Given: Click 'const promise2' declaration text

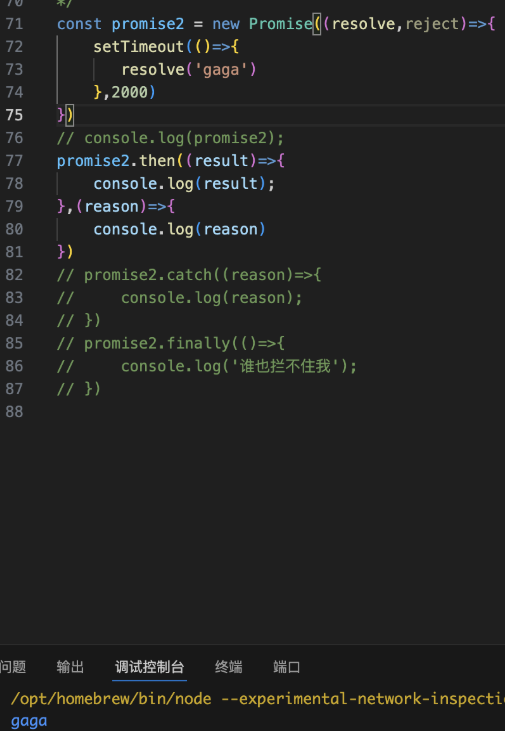Looking at the screenshot, I should [x=120, y=24].
